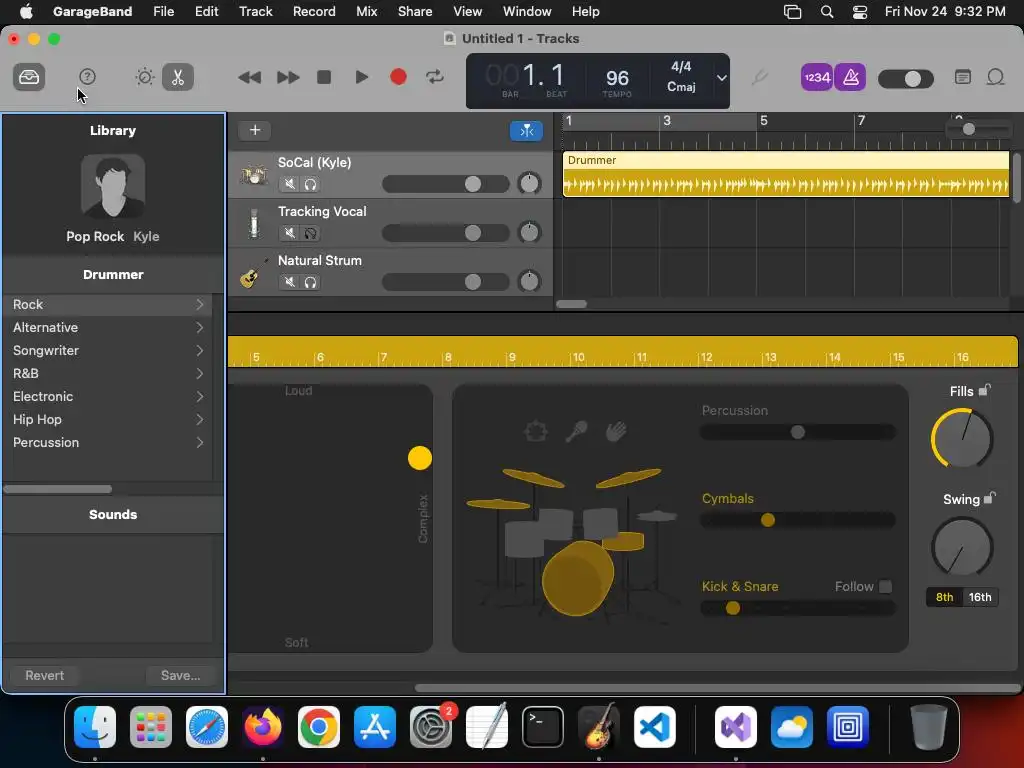Solo the Tracking Vocal track
This screenshot has height=768, width=1024.
[x=310, y=233]
